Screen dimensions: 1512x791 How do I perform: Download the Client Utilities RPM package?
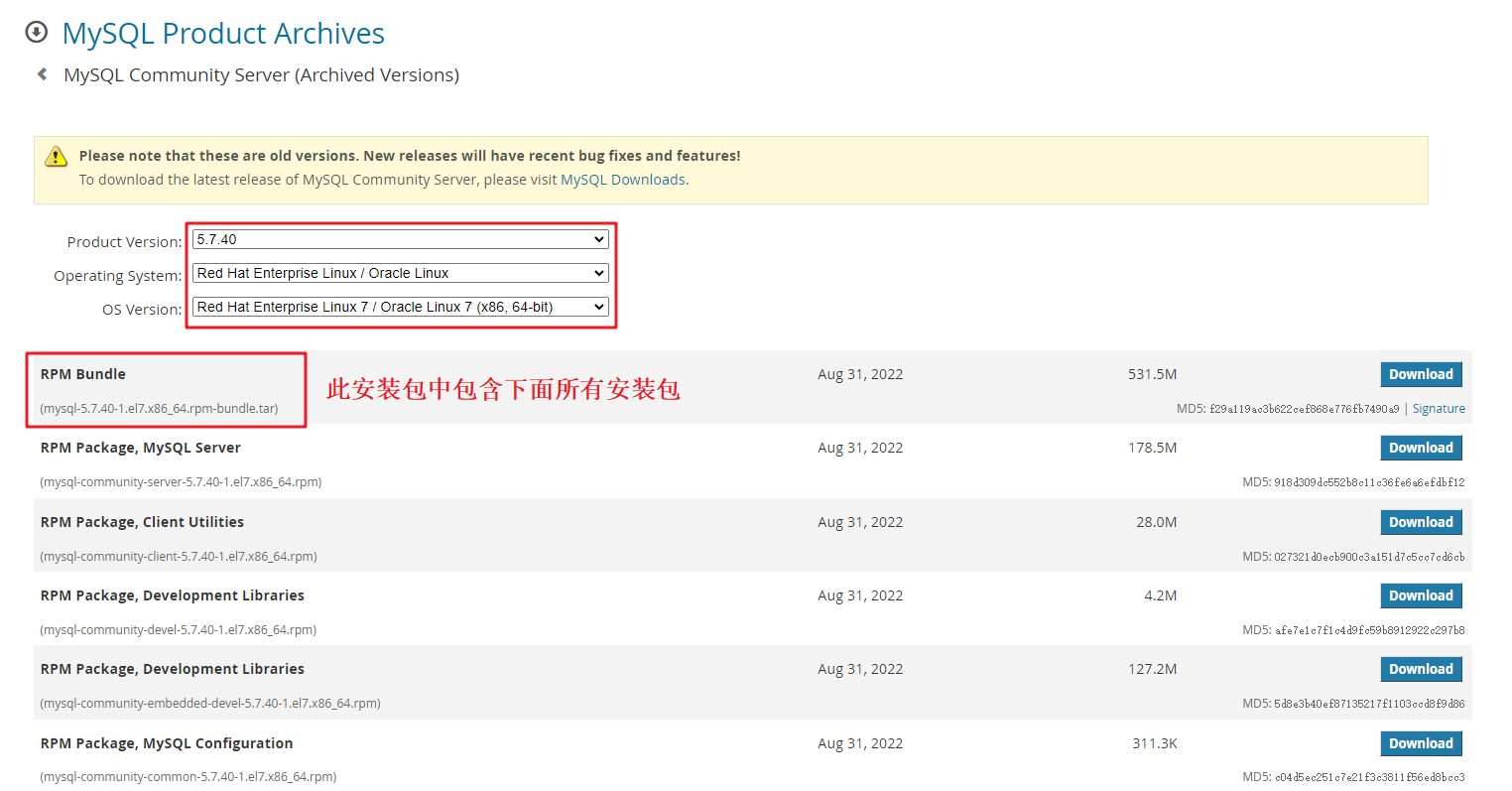pos(1421,522)
